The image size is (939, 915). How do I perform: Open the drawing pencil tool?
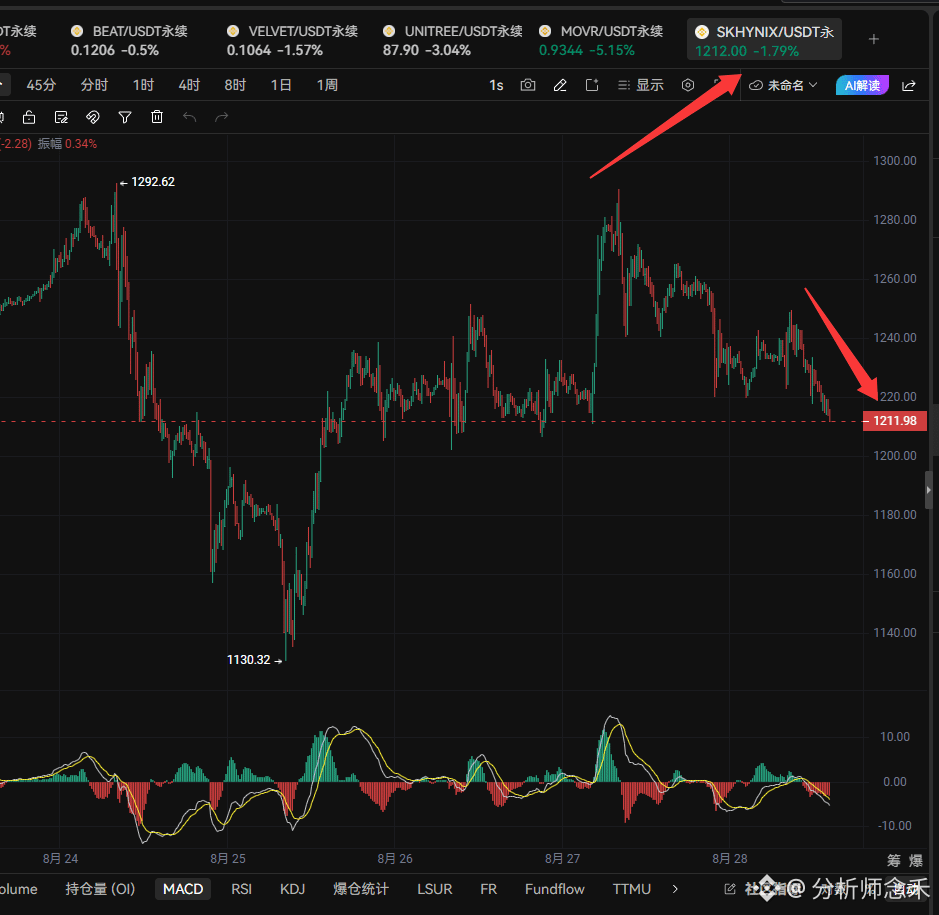[x=560, y=85]
